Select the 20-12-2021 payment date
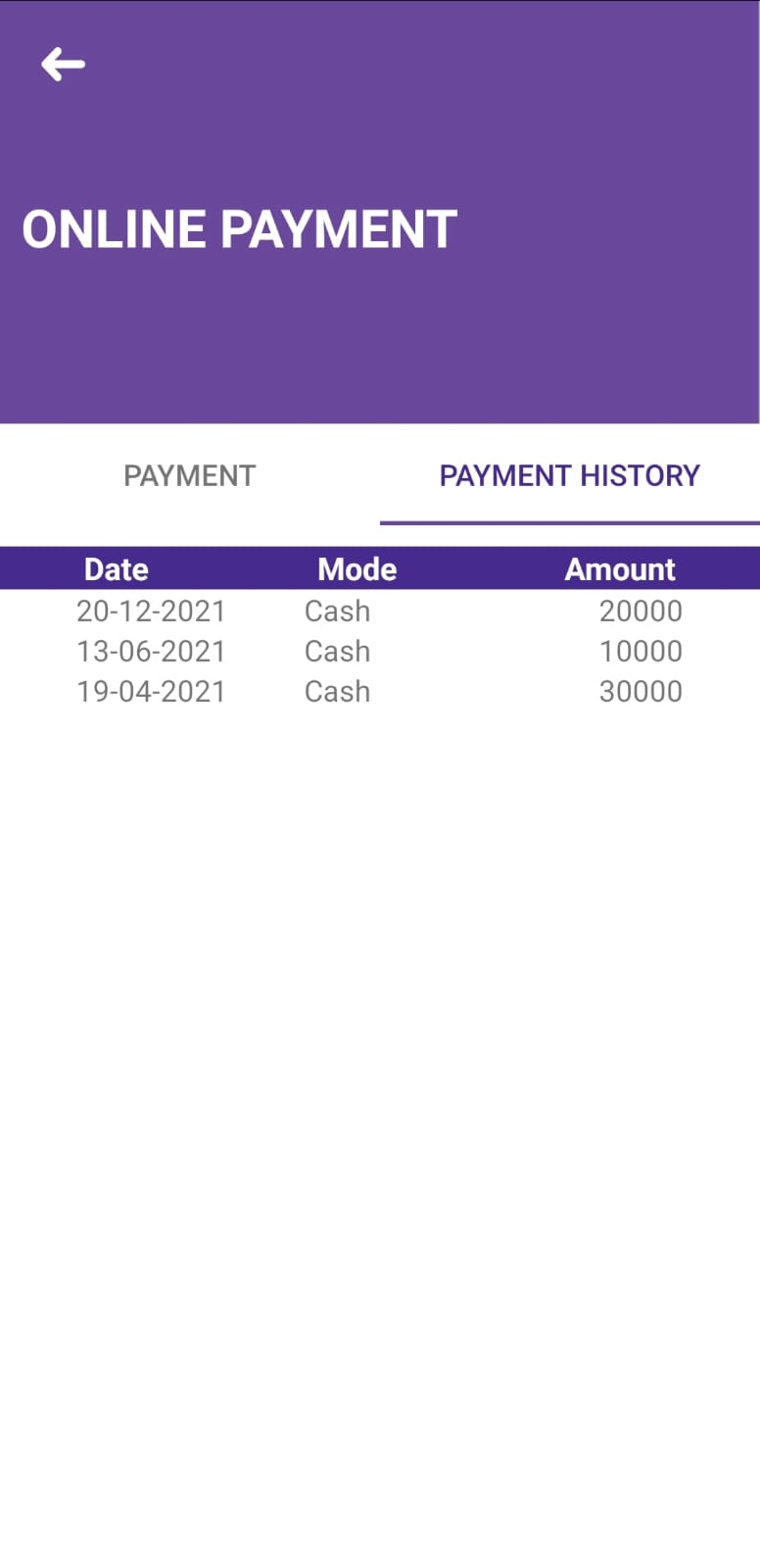760x1568 pixels. click(151, 611)
